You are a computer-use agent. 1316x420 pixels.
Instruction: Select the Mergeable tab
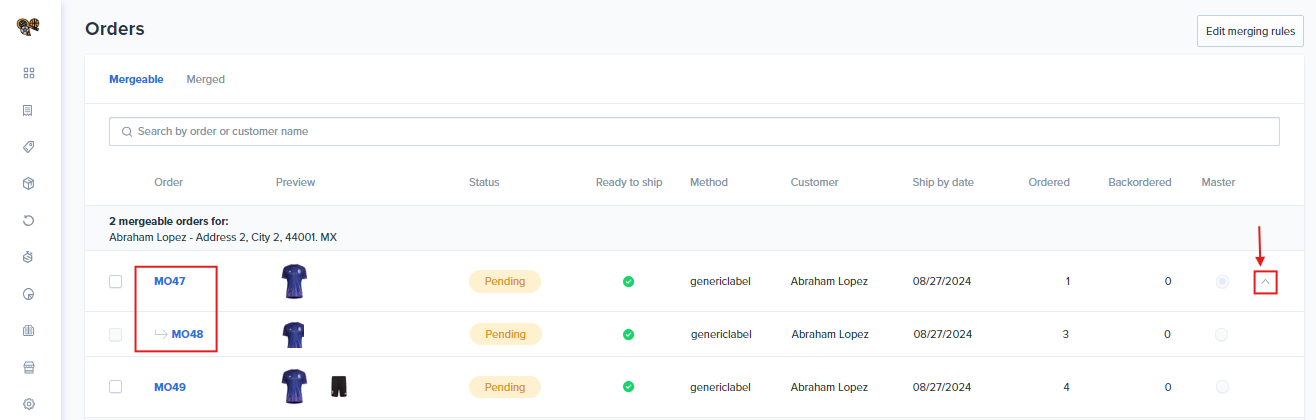(x=136, y=79)
